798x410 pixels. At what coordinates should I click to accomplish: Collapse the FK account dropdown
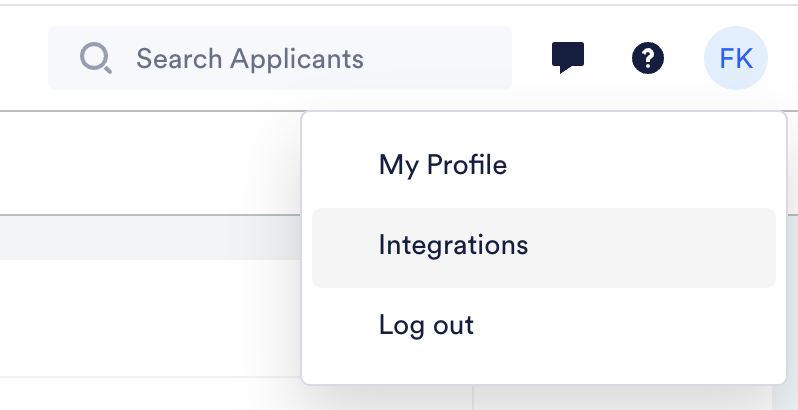[735, 58]
